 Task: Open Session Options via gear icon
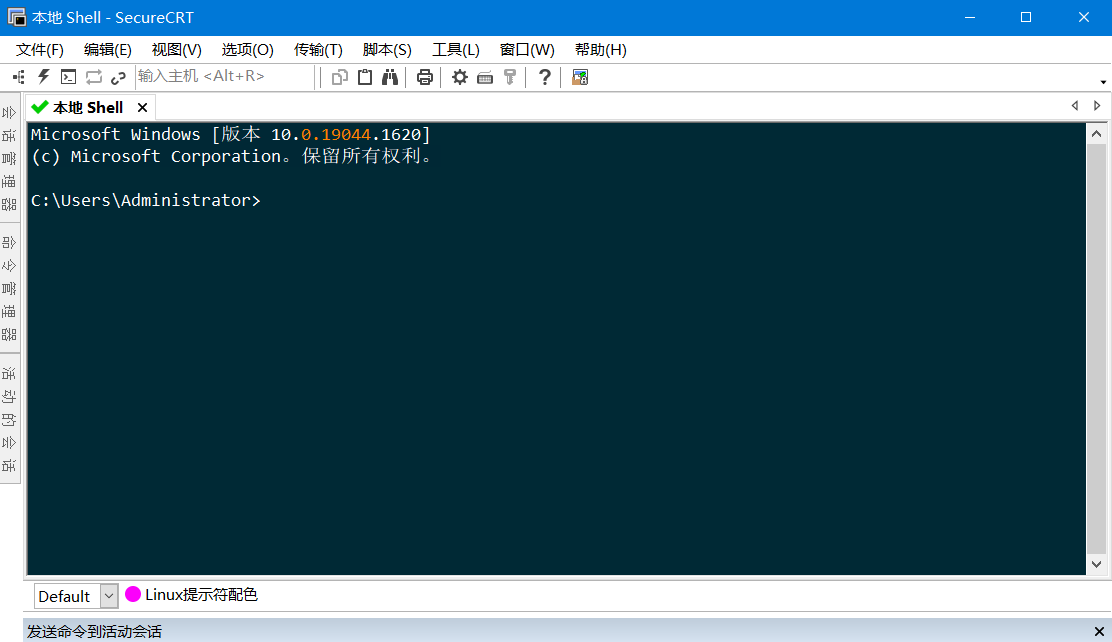(459, 76)
